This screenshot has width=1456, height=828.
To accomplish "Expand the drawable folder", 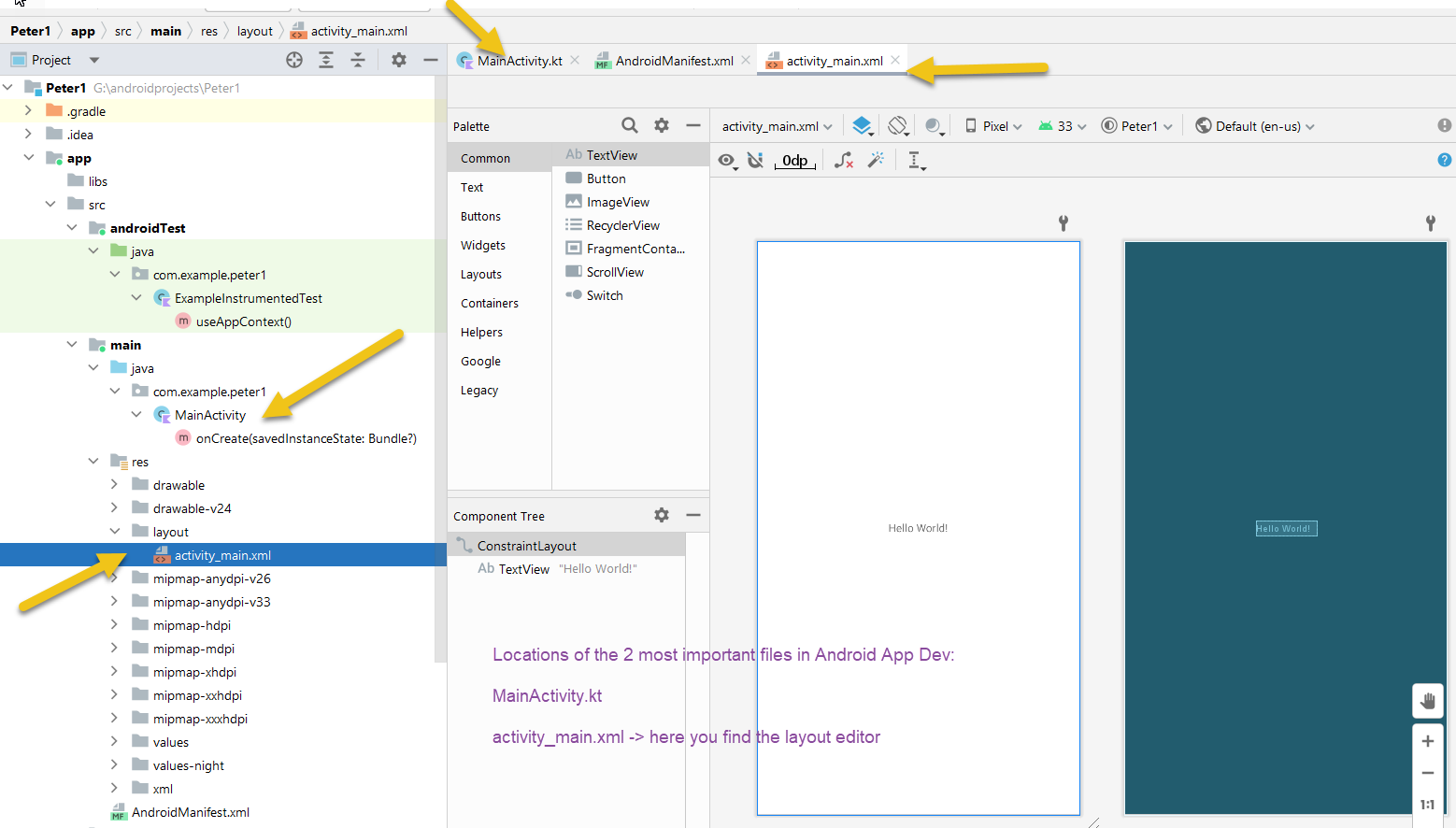I will (x=114, y=484).
